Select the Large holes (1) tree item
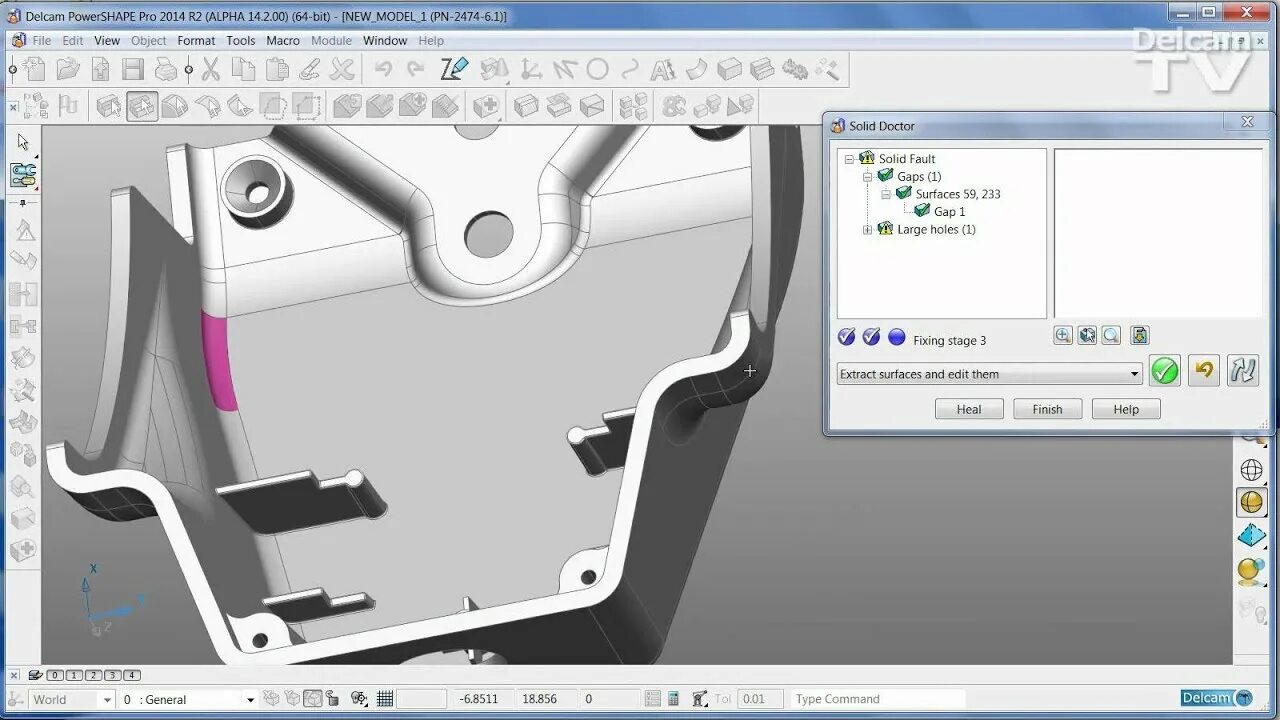1280x720 pixels. click(x=936, y=230)
